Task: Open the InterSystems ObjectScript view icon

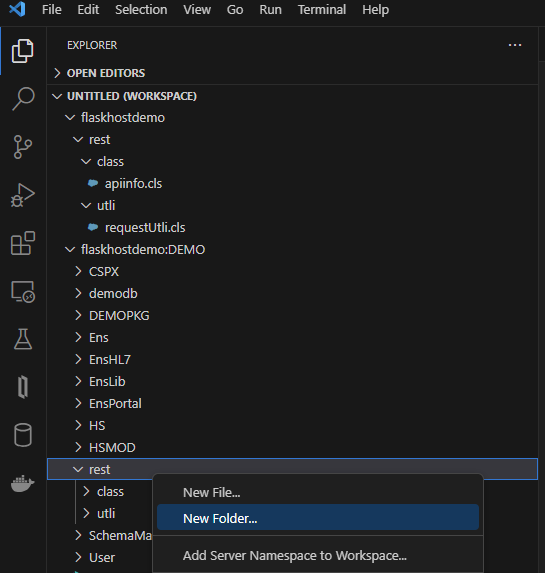Action: coord(23,387)
